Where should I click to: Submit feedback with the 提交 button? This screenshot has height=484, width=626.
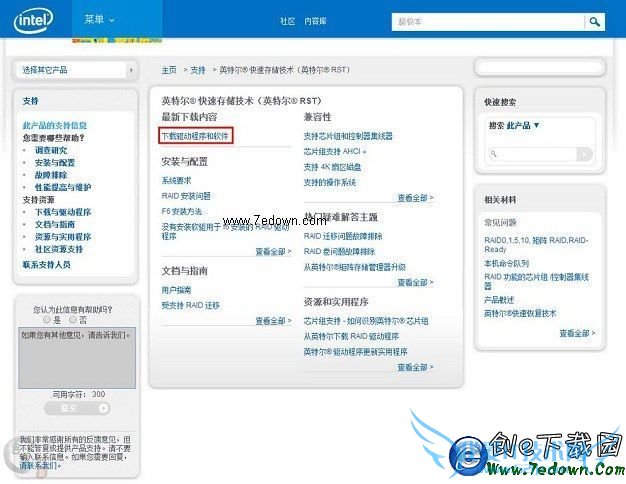(x=77, y=409)
